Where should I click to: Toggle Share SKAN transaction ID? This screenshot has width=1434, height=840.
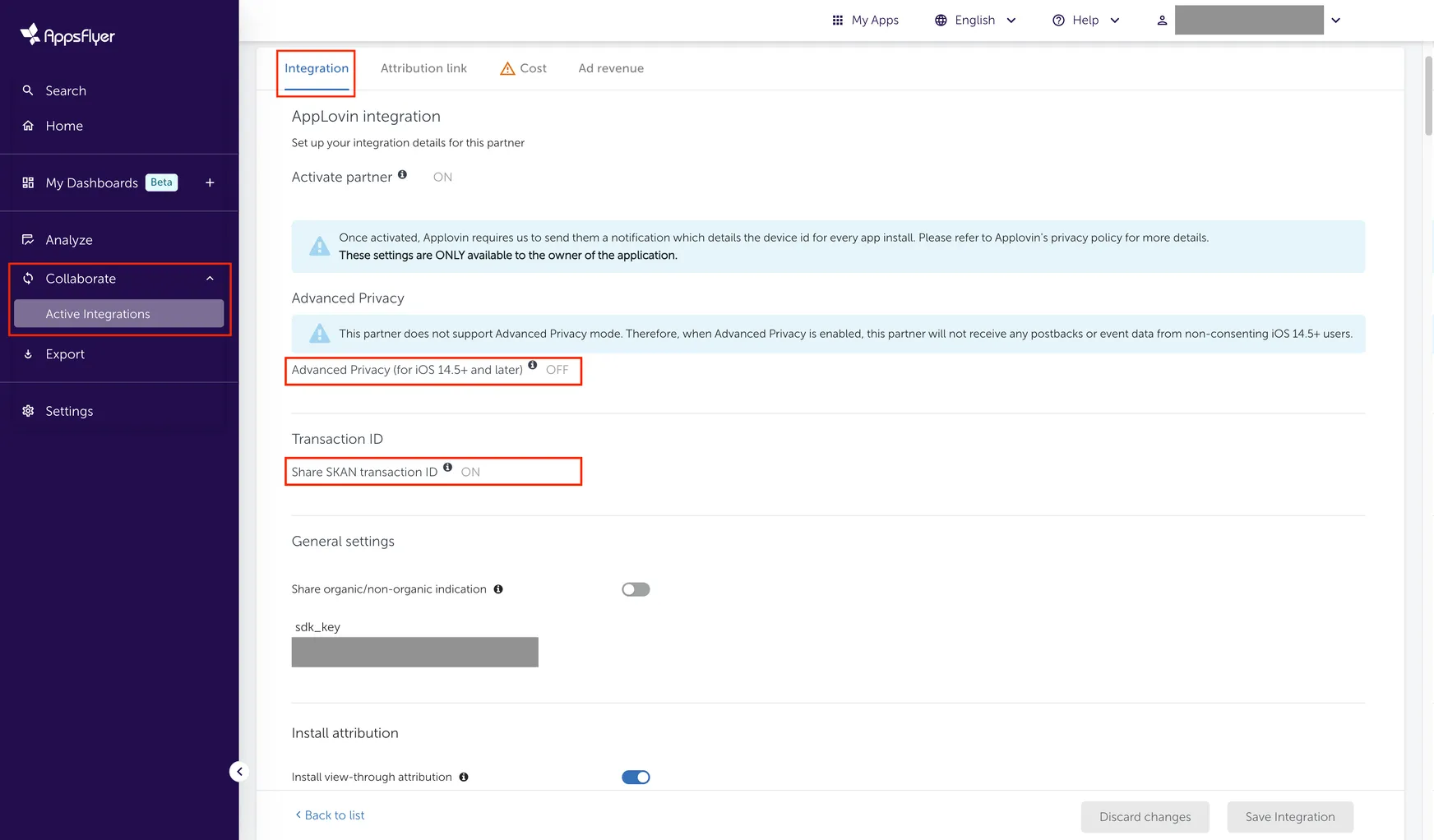pyautogui.click(x=470, y=472)
